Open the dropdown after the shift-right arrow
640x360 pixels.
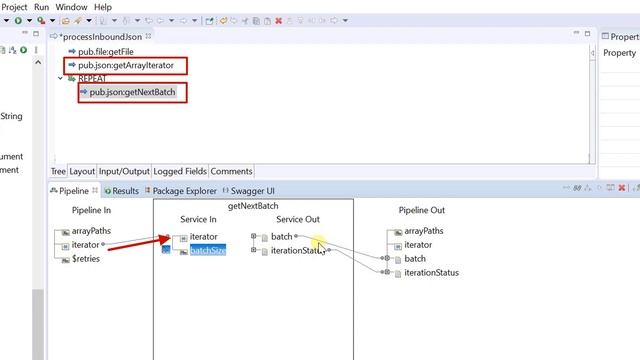click(345, 20)
